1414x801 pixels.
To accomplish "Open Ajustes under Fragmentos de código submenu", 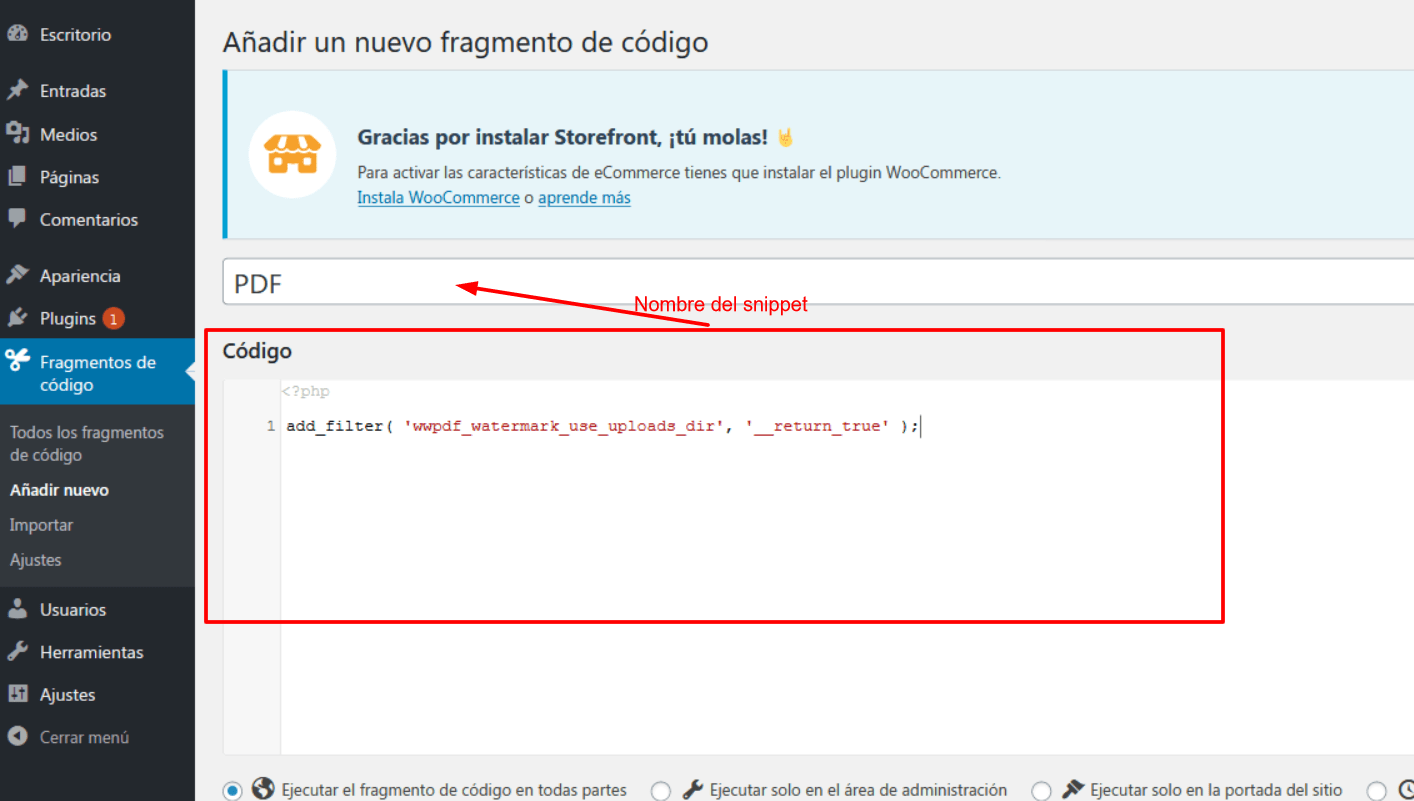I will coord(35,560).
